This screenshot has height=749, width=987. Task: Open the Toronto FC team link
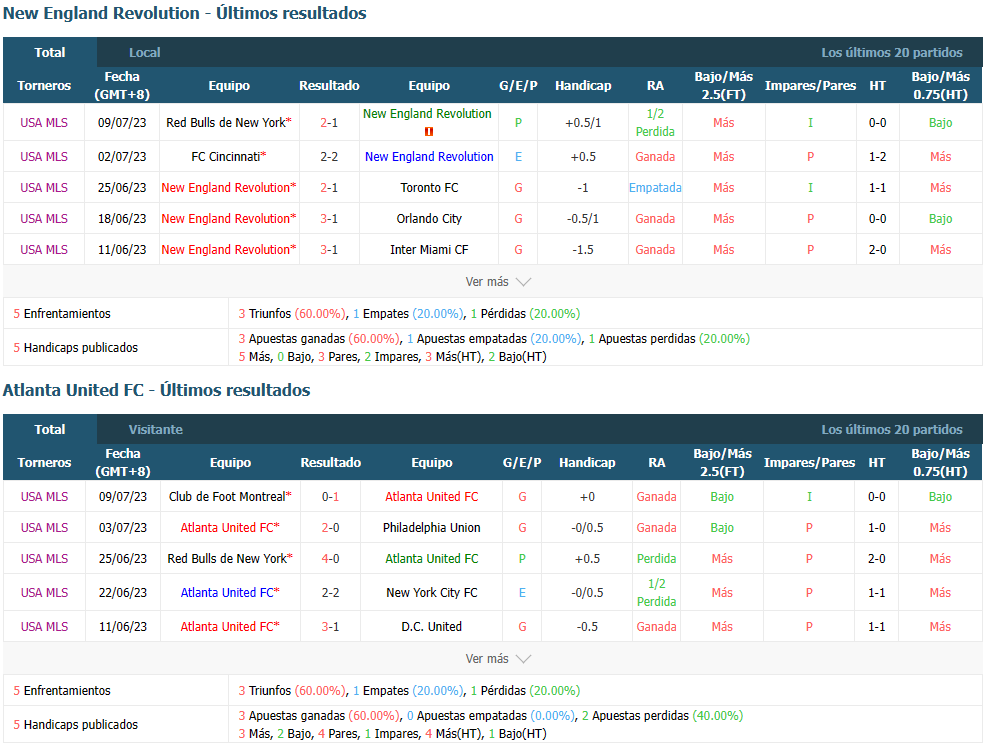429,188
